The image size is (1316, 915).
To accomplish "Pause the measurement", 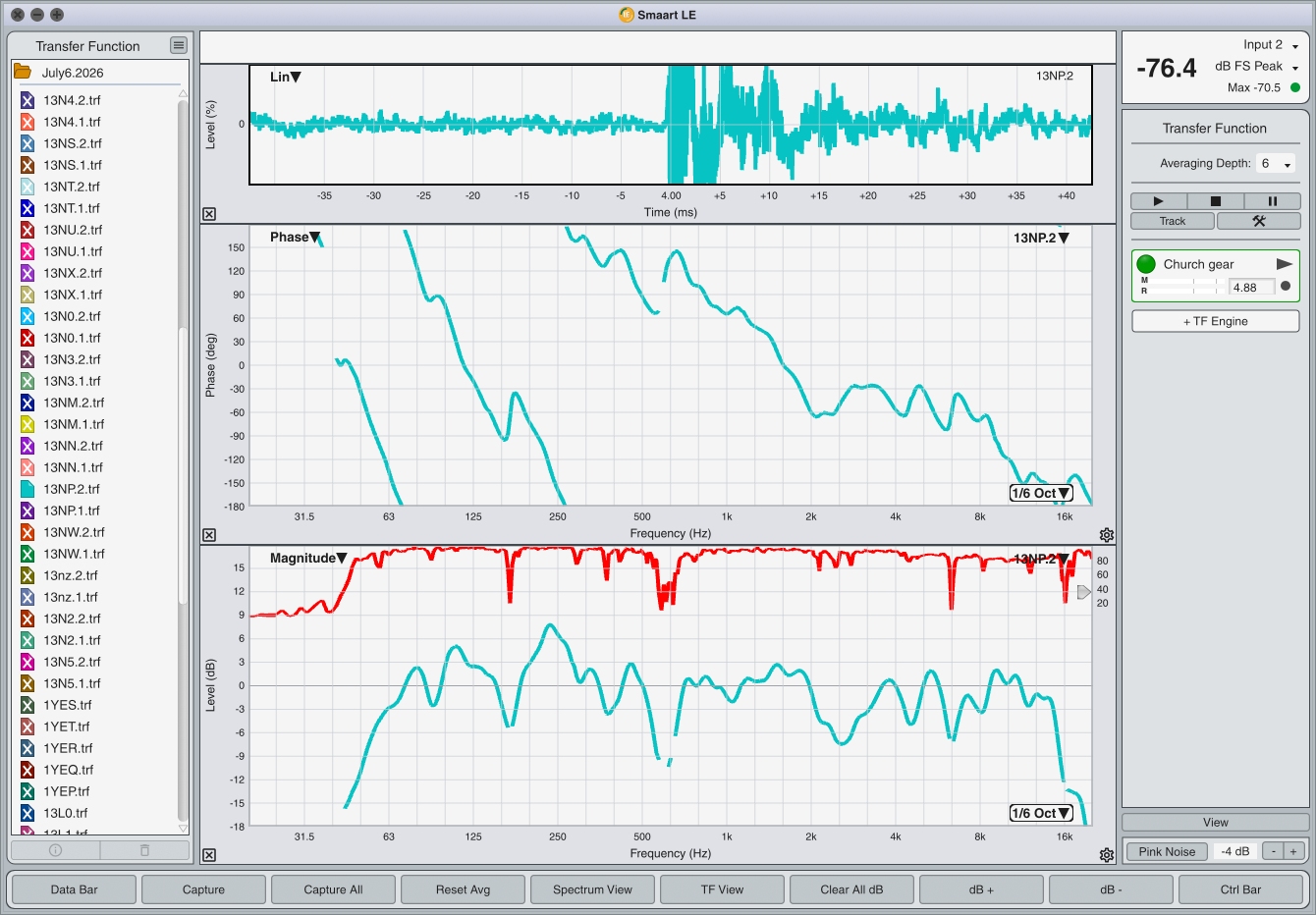I will [1272, 200].
